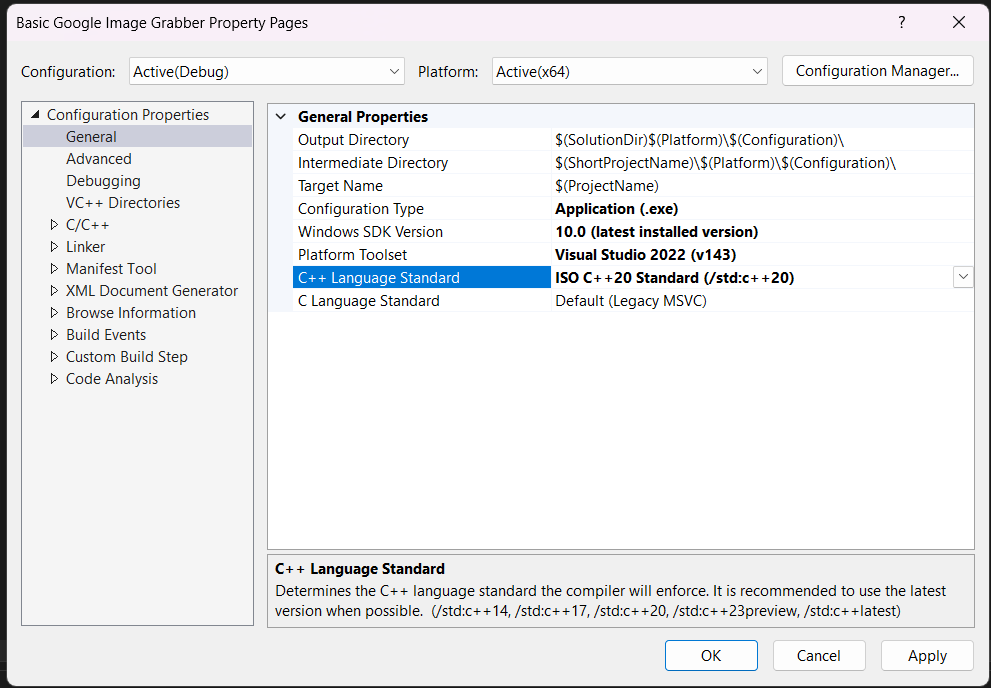Open the VC++ Directories page
This screenshot has height=688, width=991.
coord(123,203)
